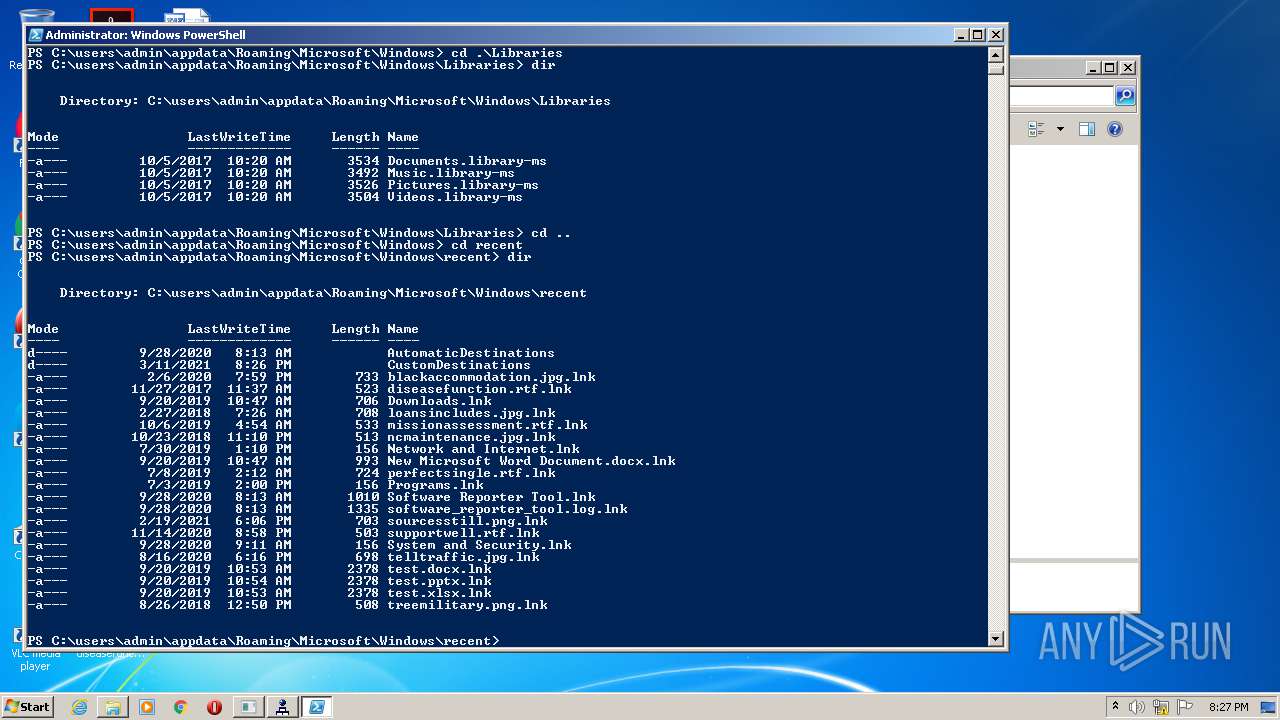Click perfectsingle.rtf.lnk entry
The image size is (1280, 720).
pyautogui.click(x=471, y=473)
